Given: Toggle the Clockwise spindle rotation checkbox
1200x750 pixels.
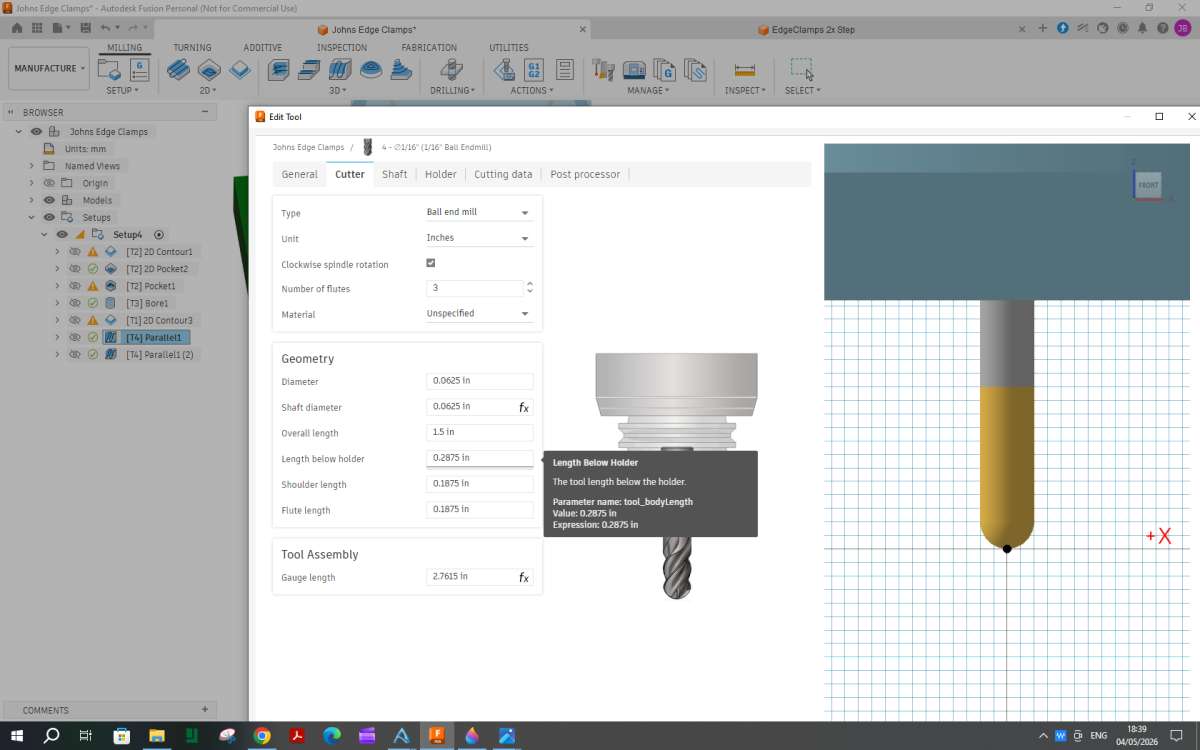Looking at the screenshot, I should click(431, 263).
